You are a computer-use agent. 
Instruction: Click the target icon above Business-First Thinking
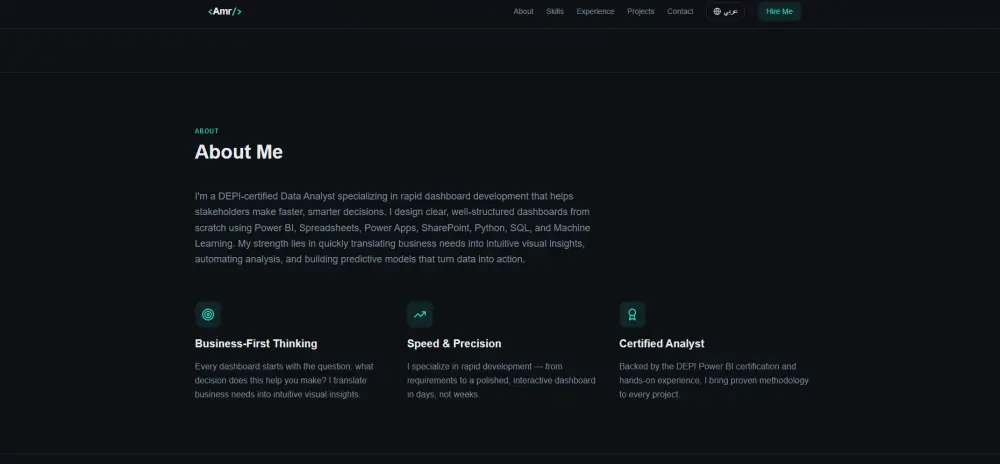tap(208, 314)
